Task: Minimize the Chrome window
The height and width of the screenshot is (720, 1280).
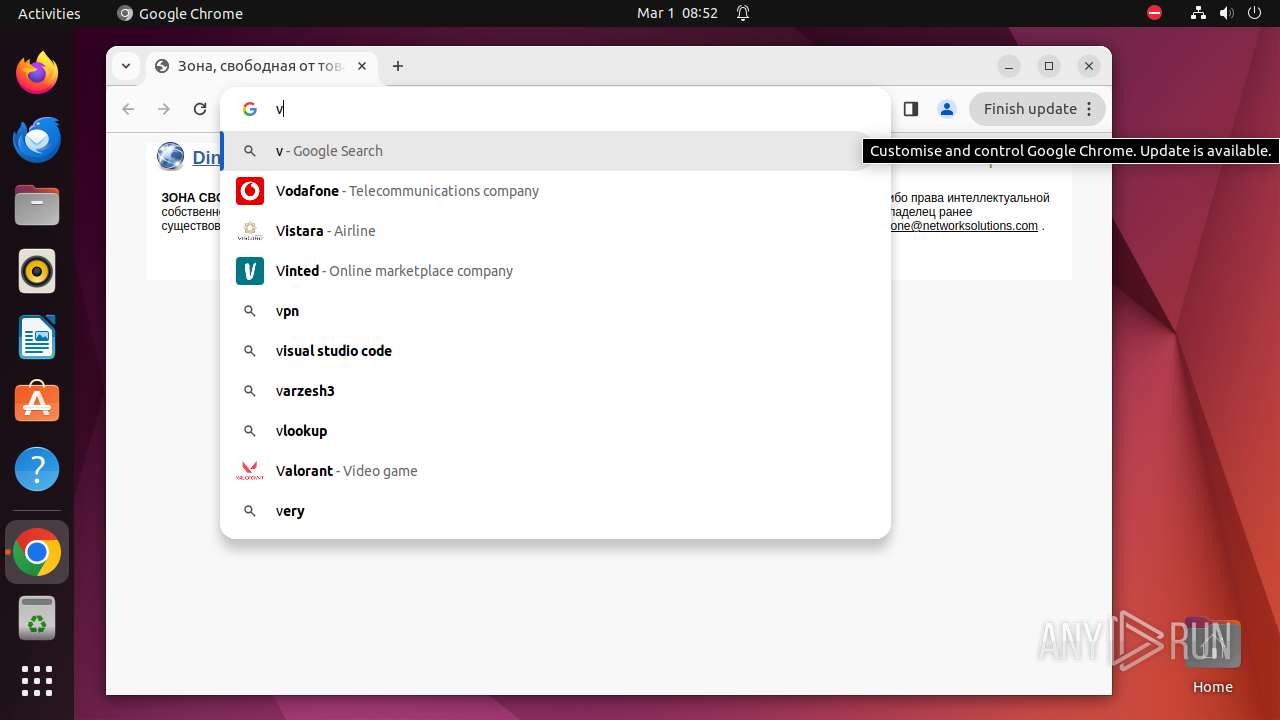Action: (1009, 66)
